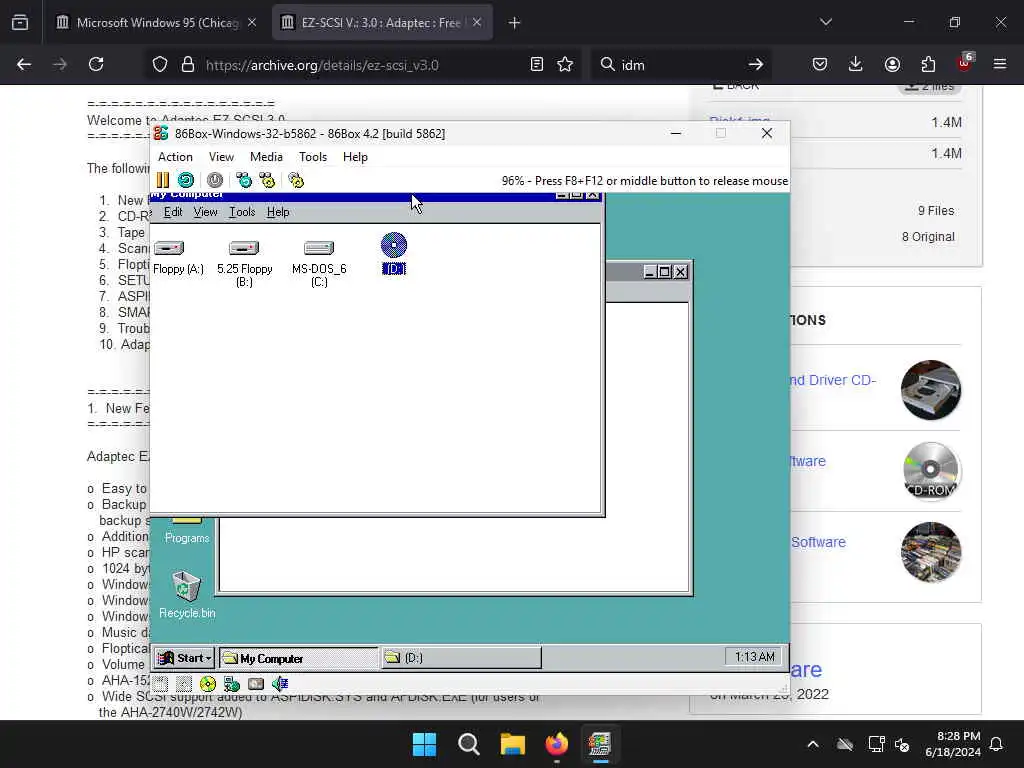The image size is (1024, 768).
Task: Click the Software shelf thumbnail
Action: pyautogui.click(x=931, y=552)
